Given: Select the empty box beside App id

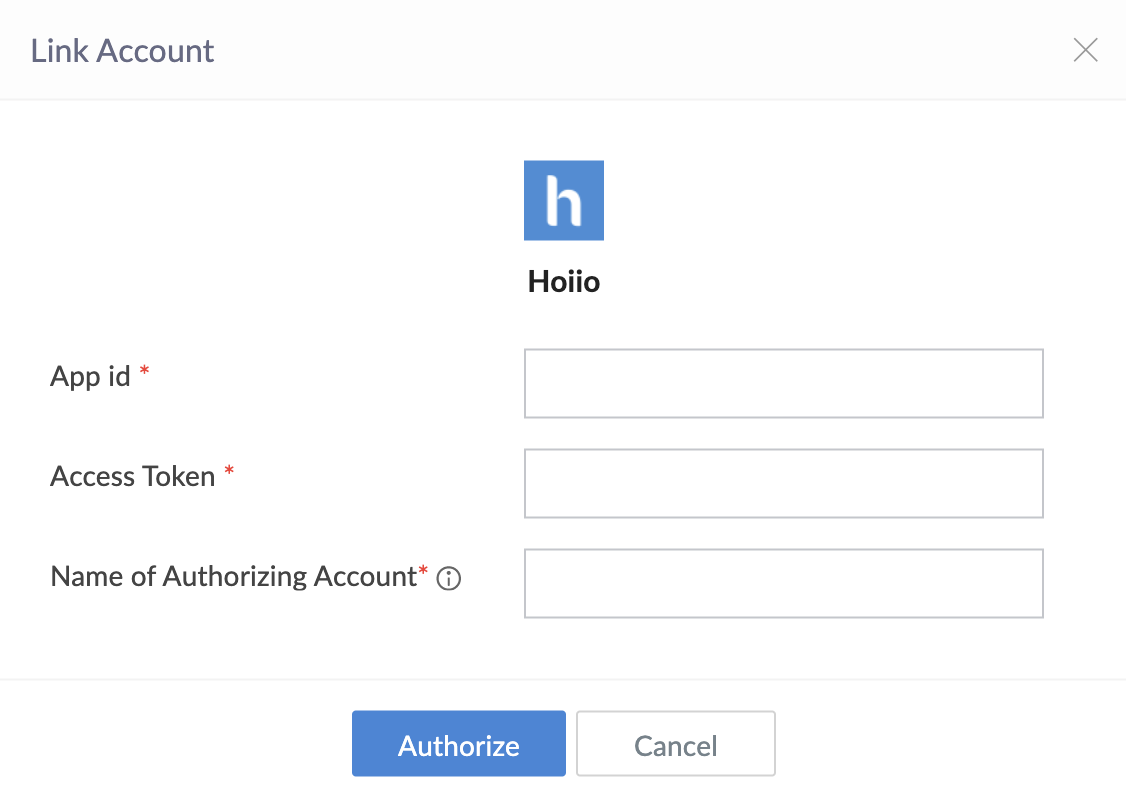Looking at the screenshot, I should [783, 383].
